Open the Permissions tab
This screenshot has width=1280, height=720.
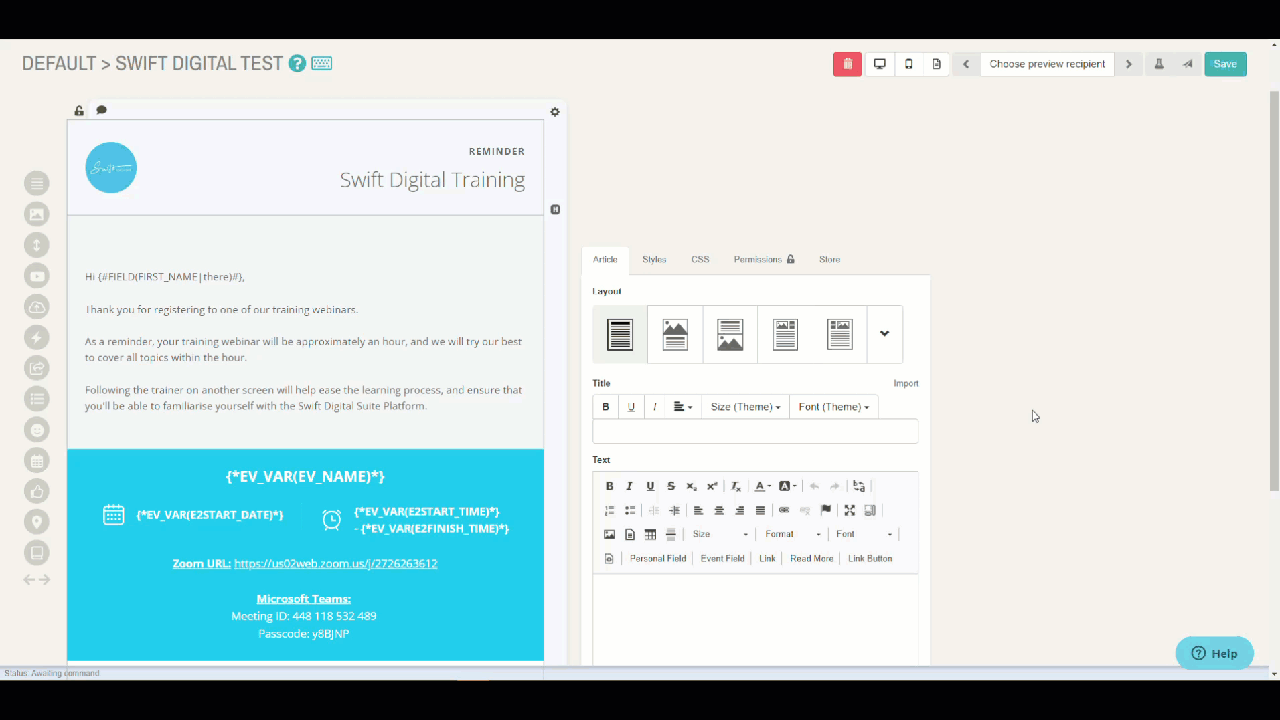point(764,260)
